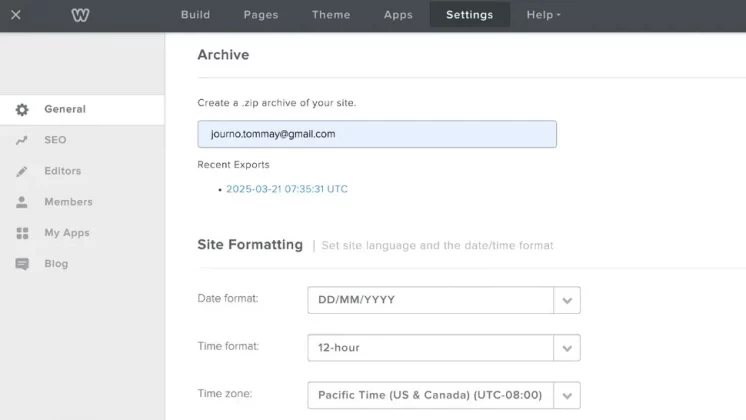Click the Members person icon
This screenshot has height=420, width=746.
22,203
